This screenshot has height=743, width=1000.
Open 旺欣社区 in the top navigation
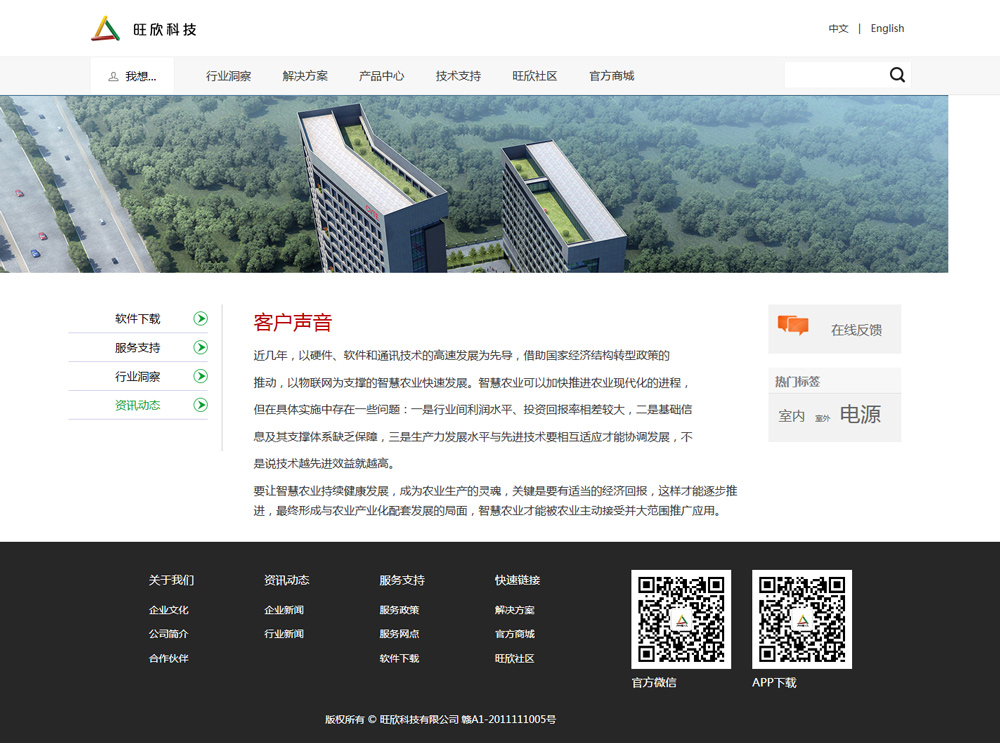[534, 76]
